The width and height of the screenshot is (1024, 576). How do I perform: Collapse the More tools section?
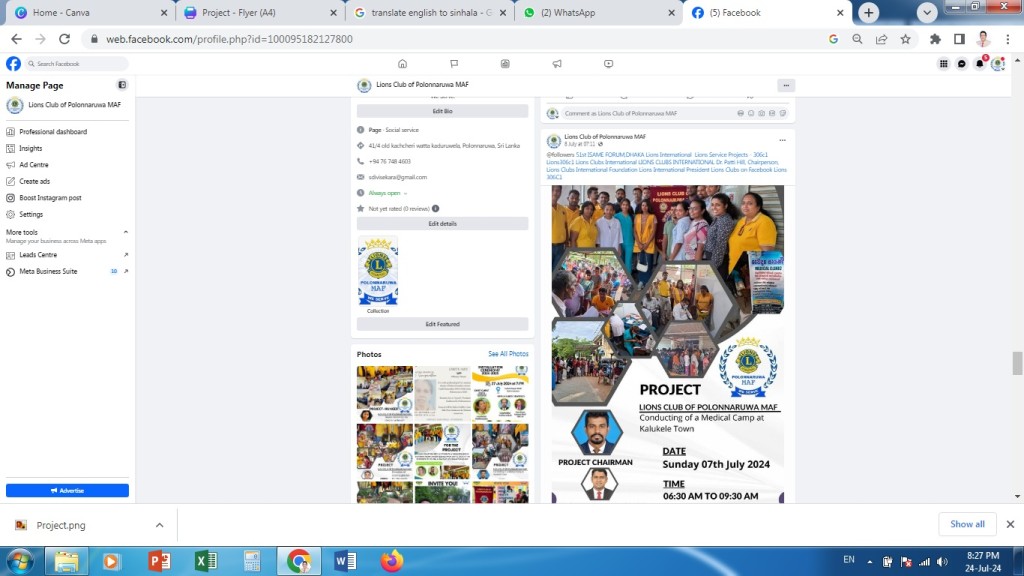coord(125,232)
